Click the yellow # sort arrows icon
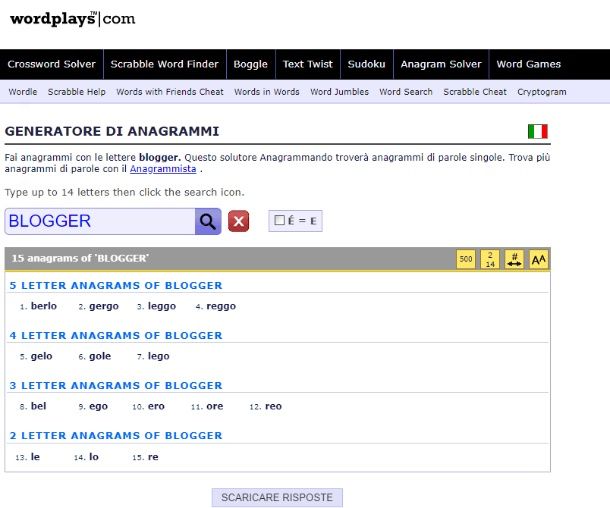 click(x=514, y=259)
